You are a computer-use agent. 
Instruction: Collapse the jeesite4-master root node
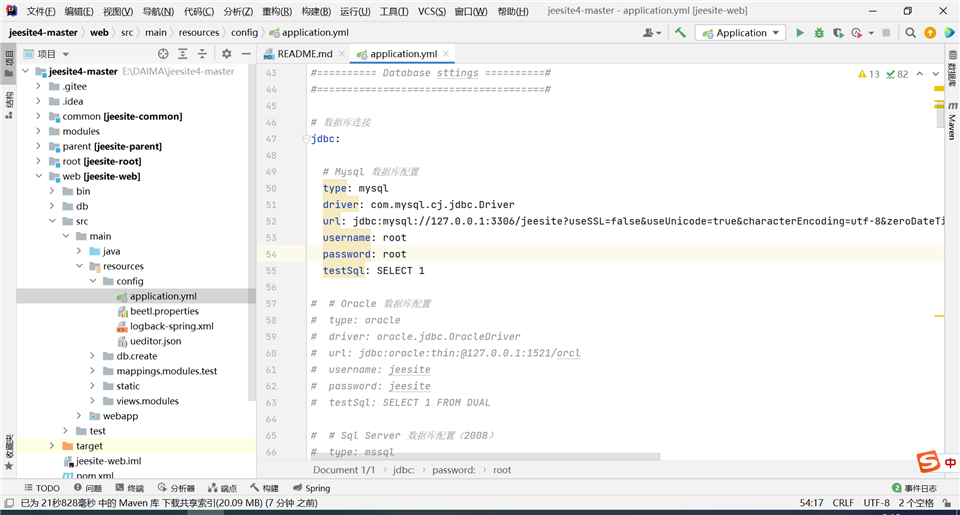click(26, 71)
